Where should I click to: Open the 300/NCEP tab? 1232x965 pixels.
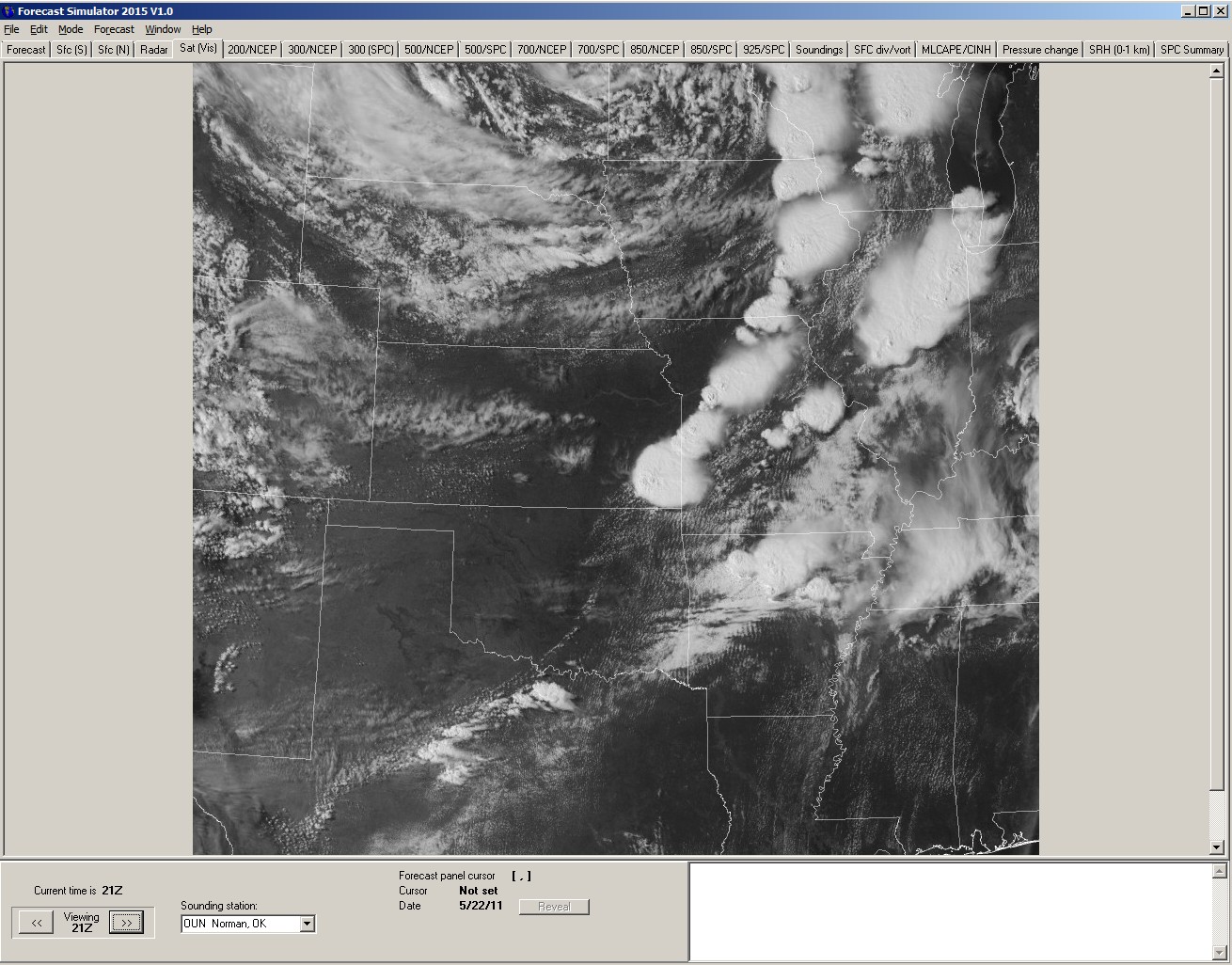tap(312, 50)
